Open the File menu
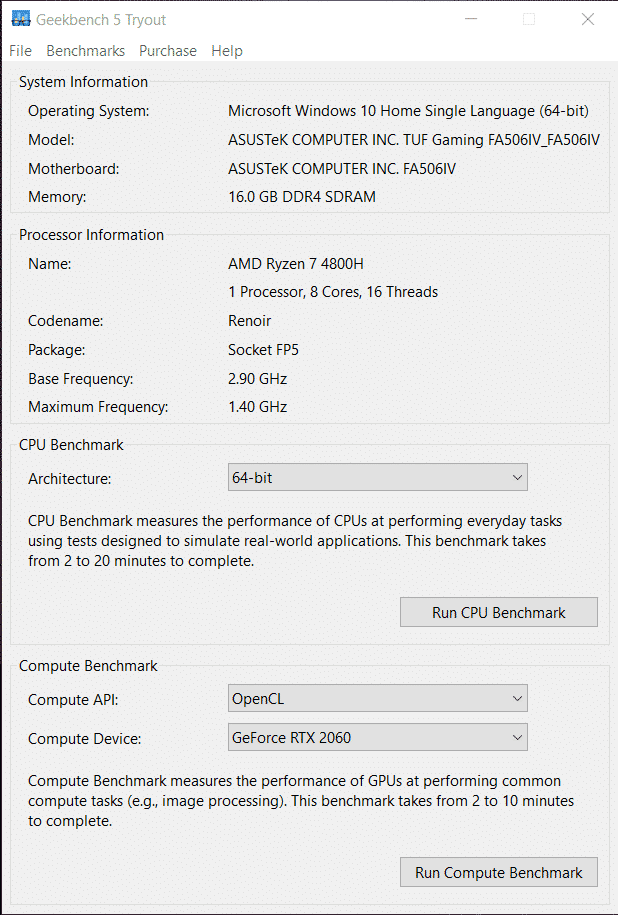The height and width of the screenshot is (915, 618). (x=20, y=51)
